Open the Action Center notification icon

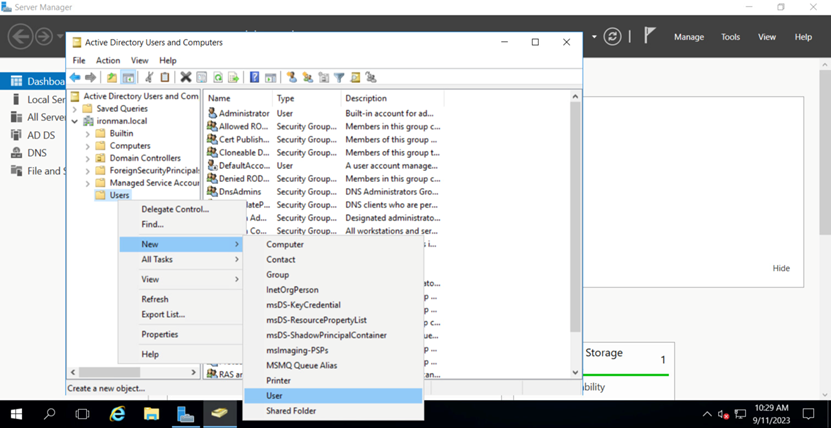pyautogui.click(x=809, y=414)
